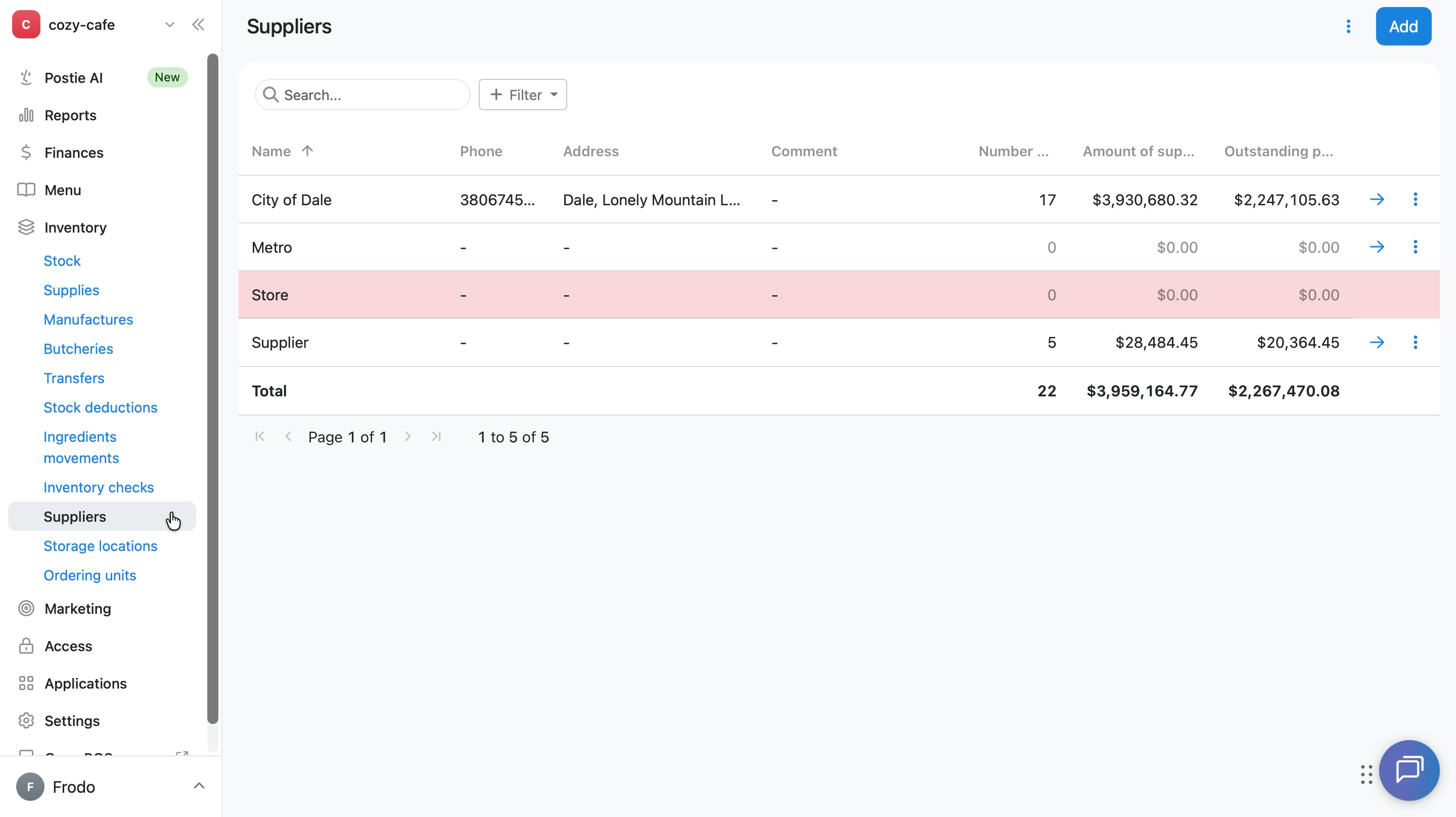Click the Metro supplier name
This screenshot has height=817, width=1456.
tap(271, 247)
